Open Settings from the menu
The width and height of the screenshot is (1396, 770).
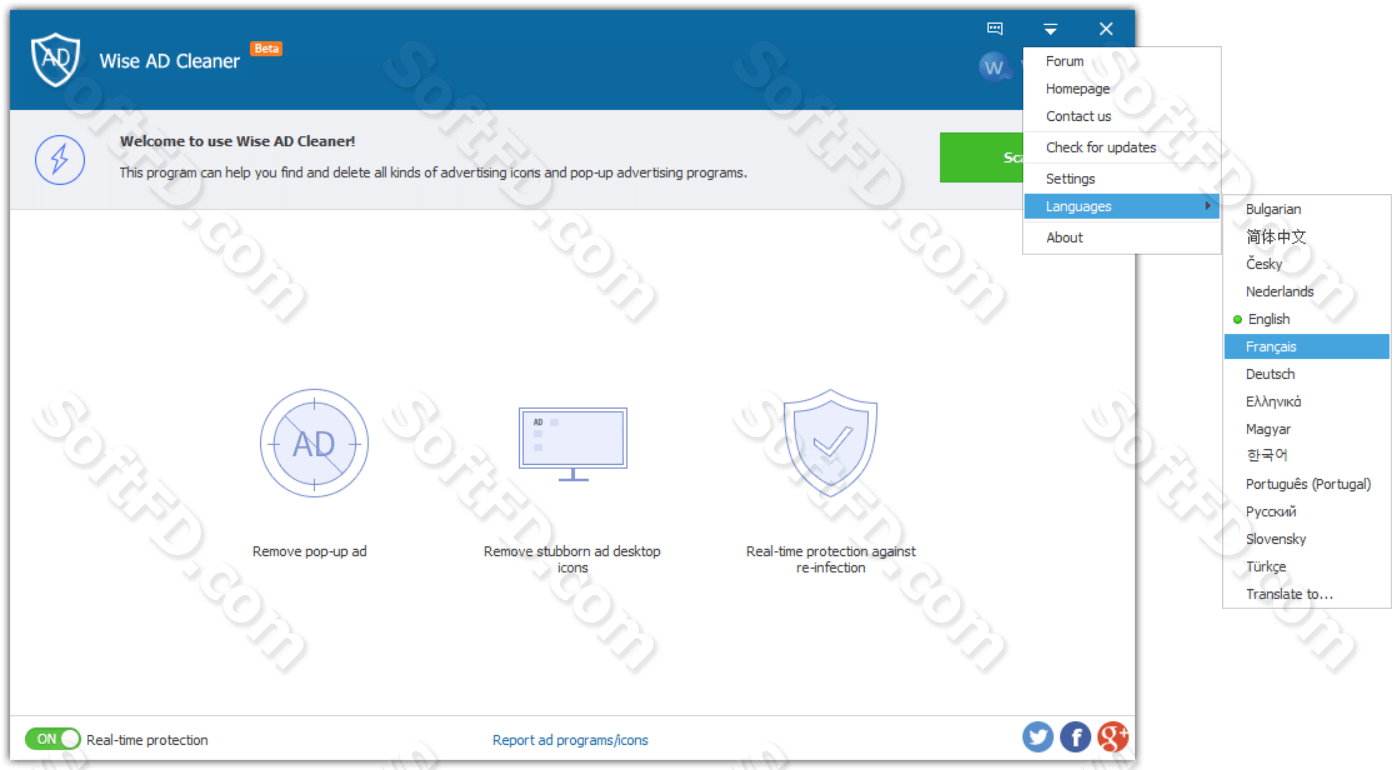pos(1122,179)
